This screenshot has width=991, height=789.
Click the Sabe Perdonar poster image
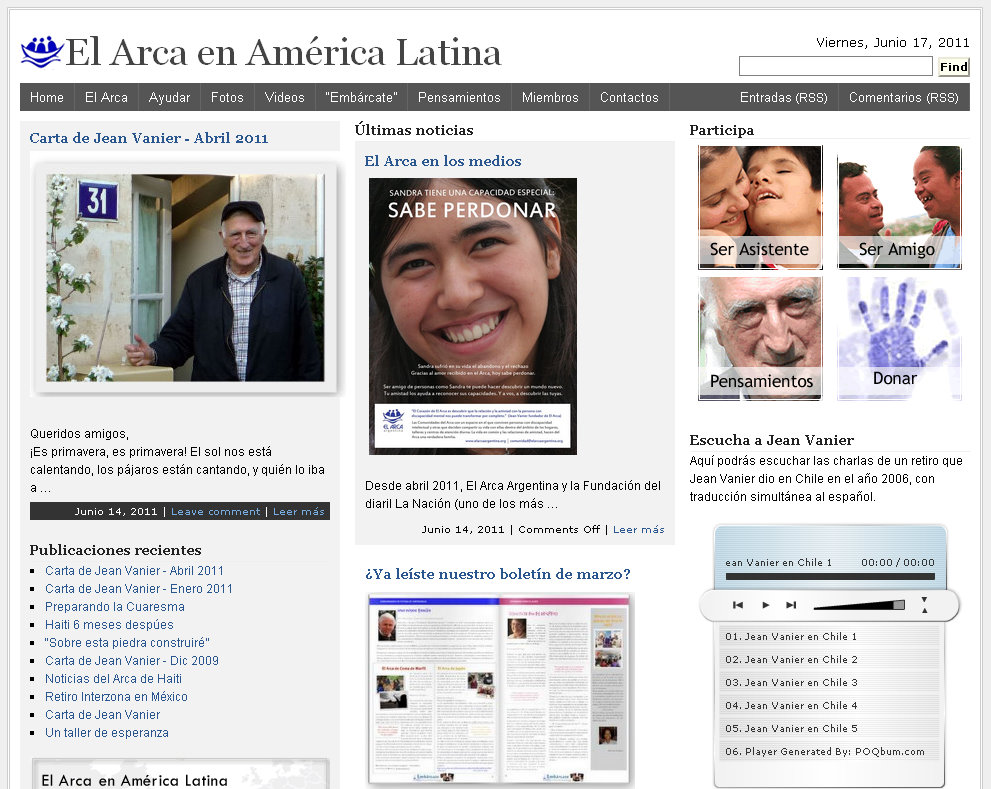473,316
